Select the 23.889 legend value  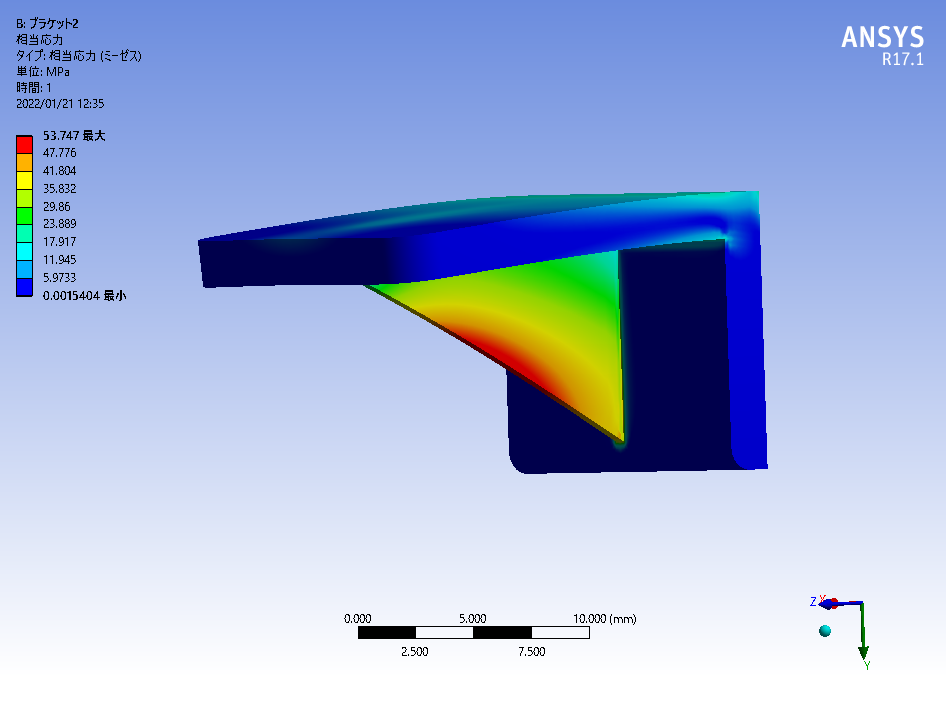tap(59, 224)
